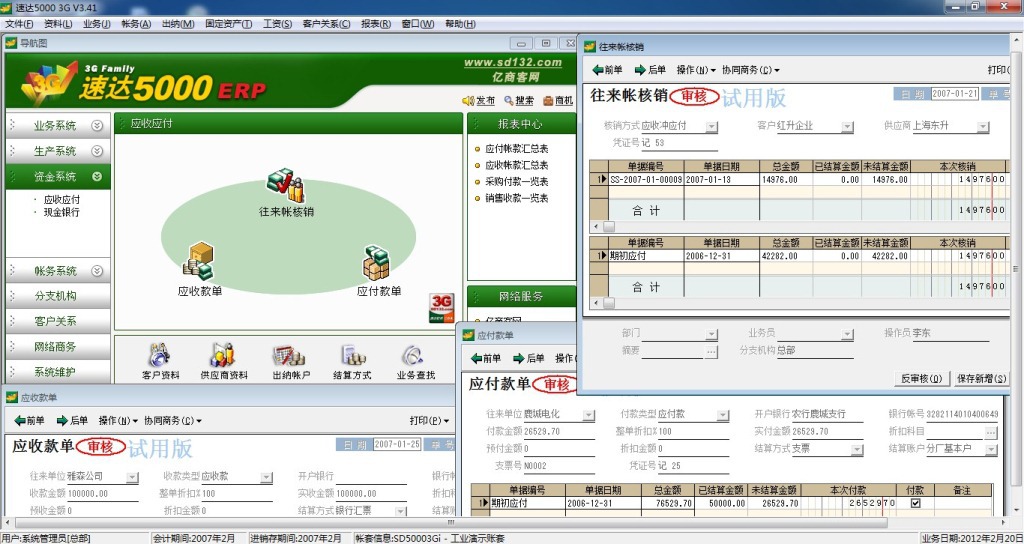The image size is (1024, 544).
Task: Go to 前单 in the 应收款单 window
Action: click(29, 421)
